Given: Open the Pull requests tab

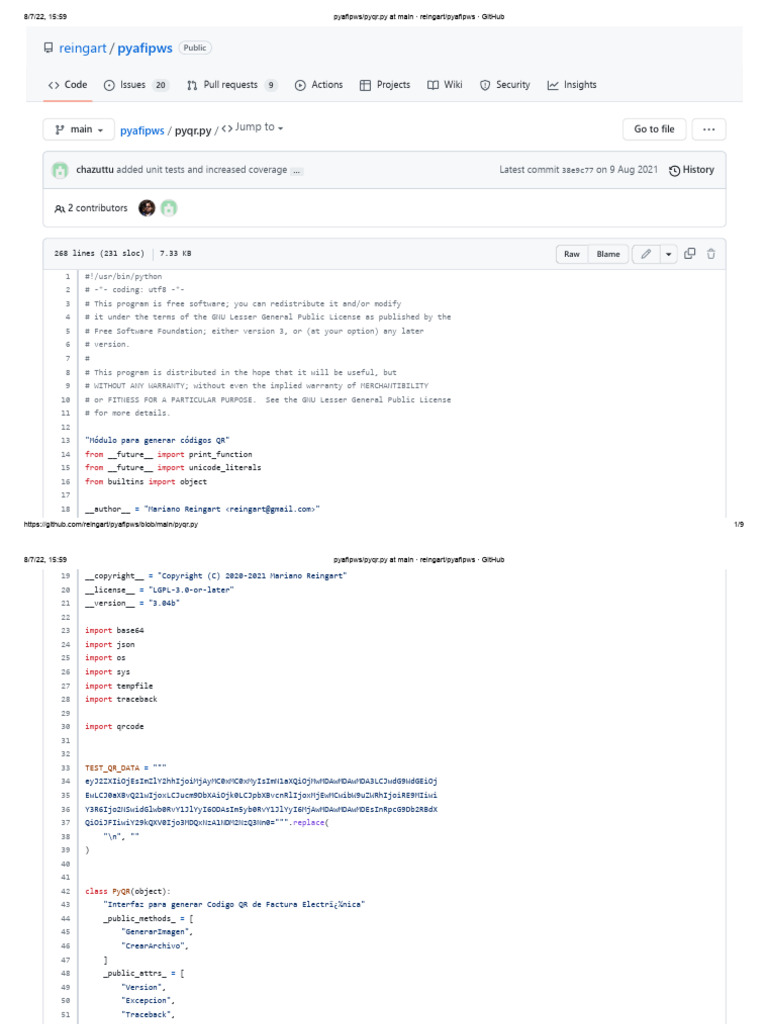Looking at the screenshot, I should 232,85.
